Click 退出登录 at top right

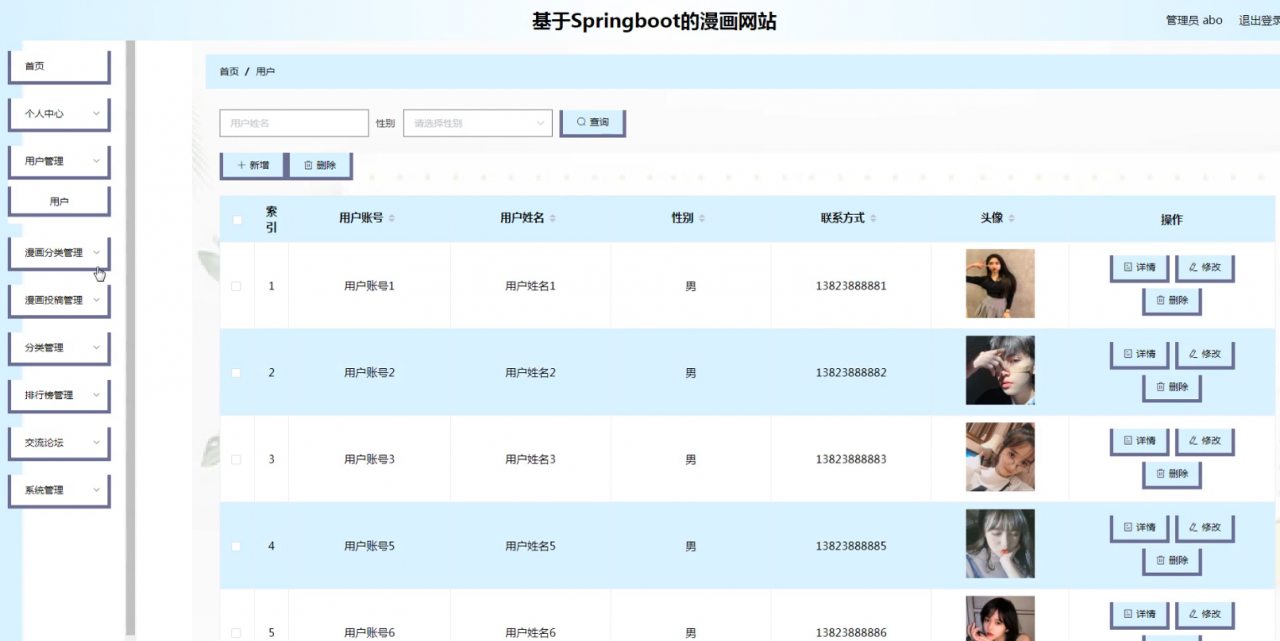coord(1259,20)
